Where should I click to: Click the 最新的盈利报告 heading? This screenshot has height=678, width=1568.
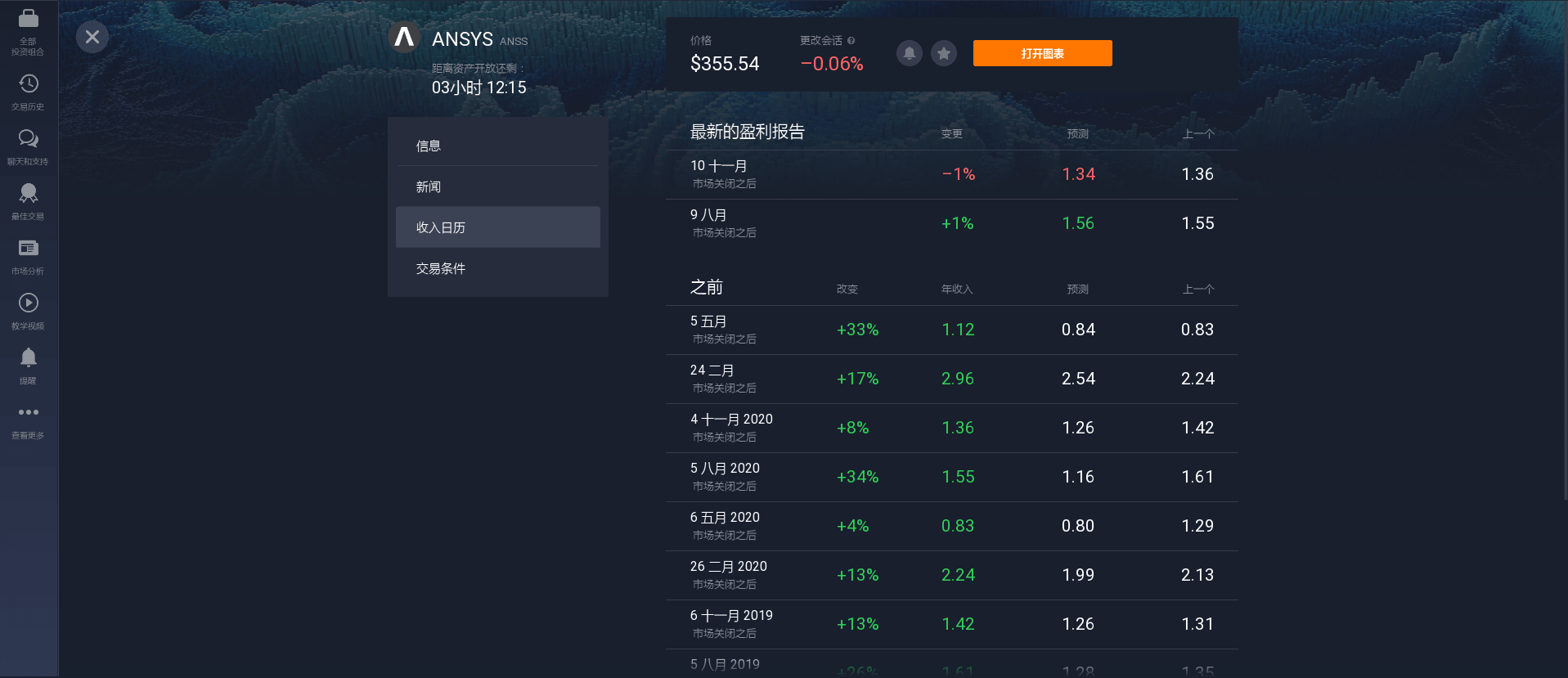point(748,132)
